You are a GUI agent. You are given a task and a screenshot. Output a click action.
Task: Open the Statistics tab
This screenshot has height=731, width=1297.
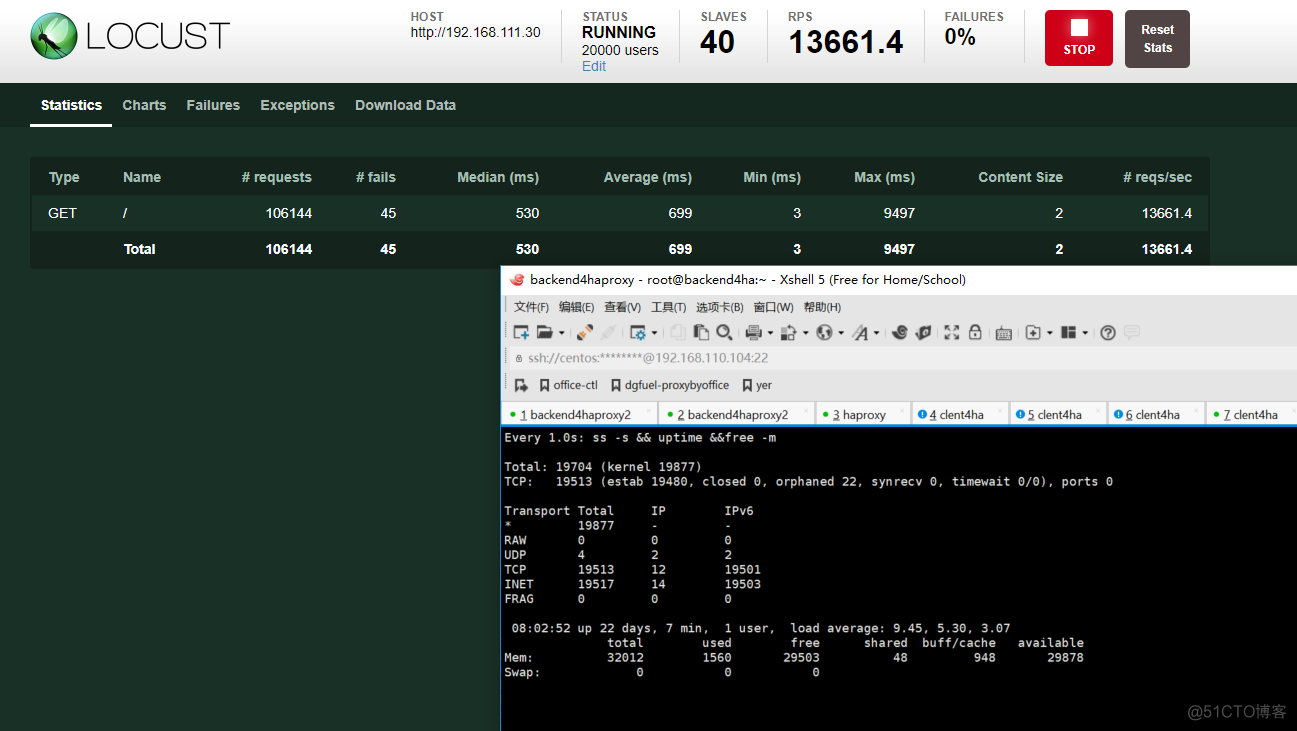tap(71, 105)
